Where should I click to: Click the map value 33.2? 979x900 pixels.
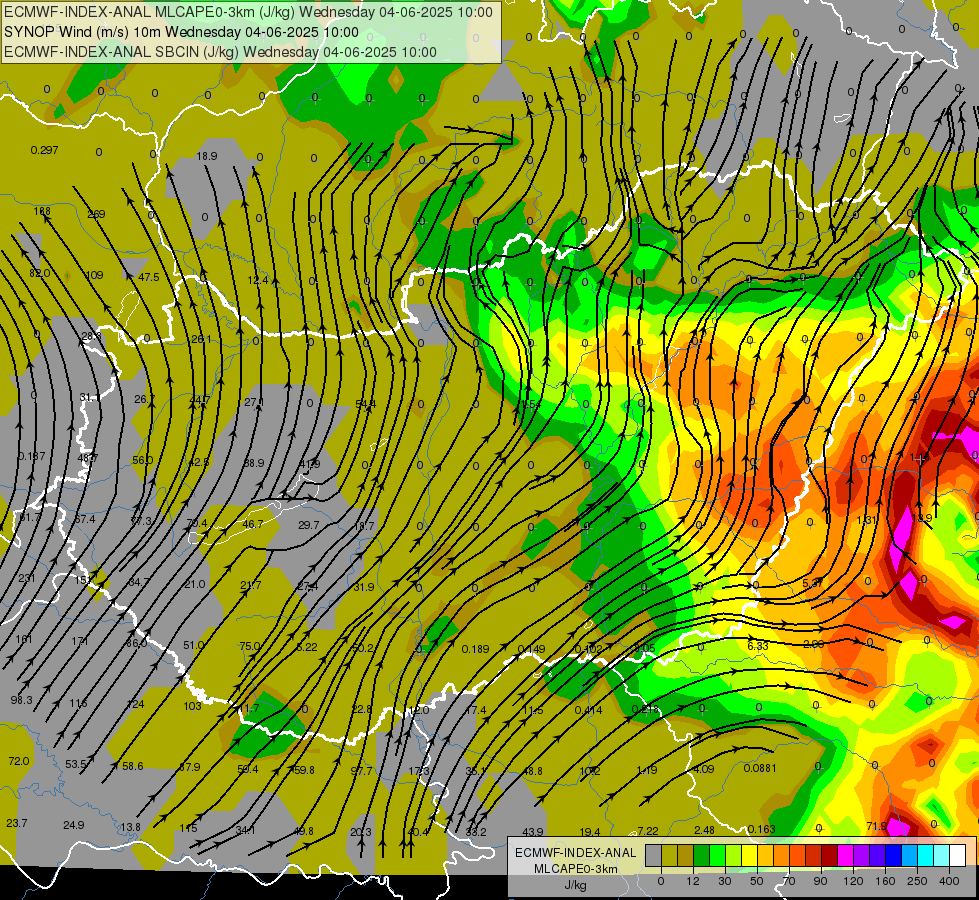click(x=476, y=832)
